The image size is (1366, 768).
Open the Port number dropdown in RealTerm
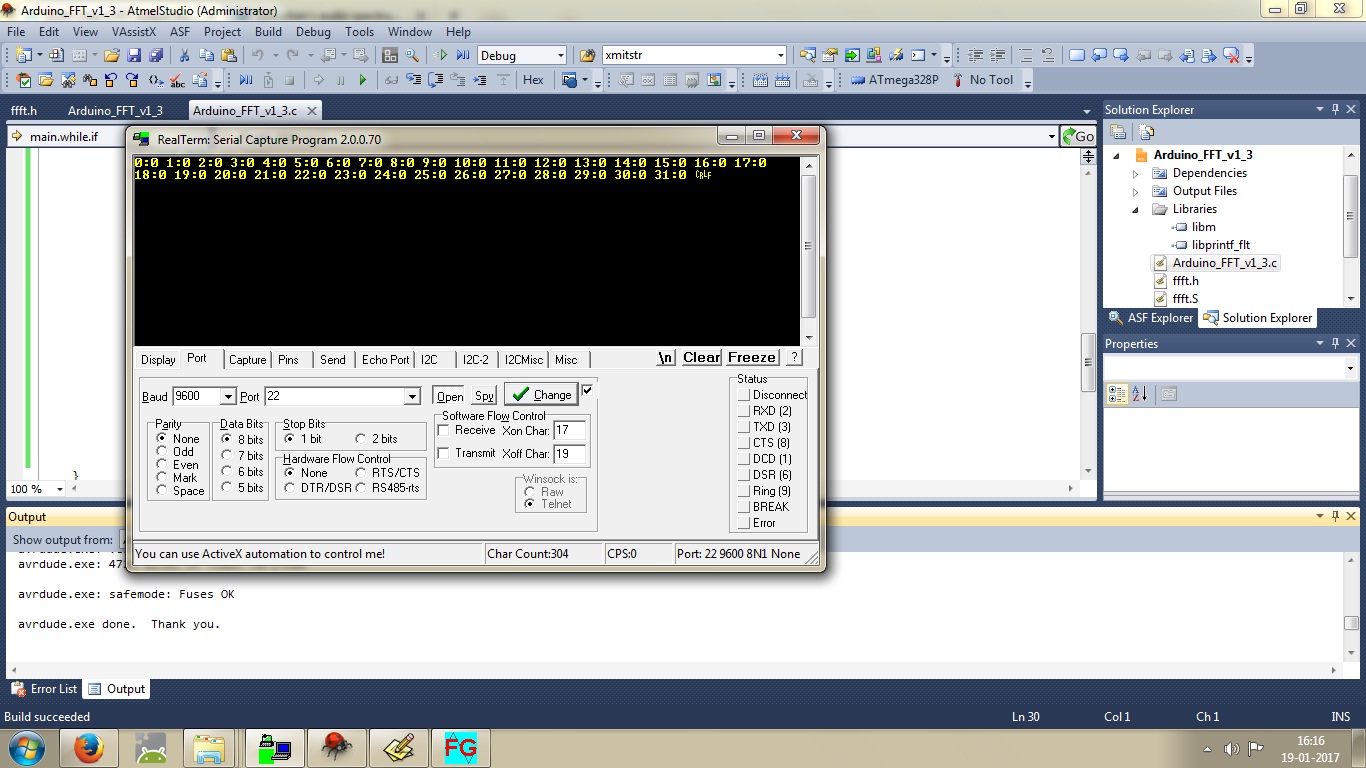412,397
